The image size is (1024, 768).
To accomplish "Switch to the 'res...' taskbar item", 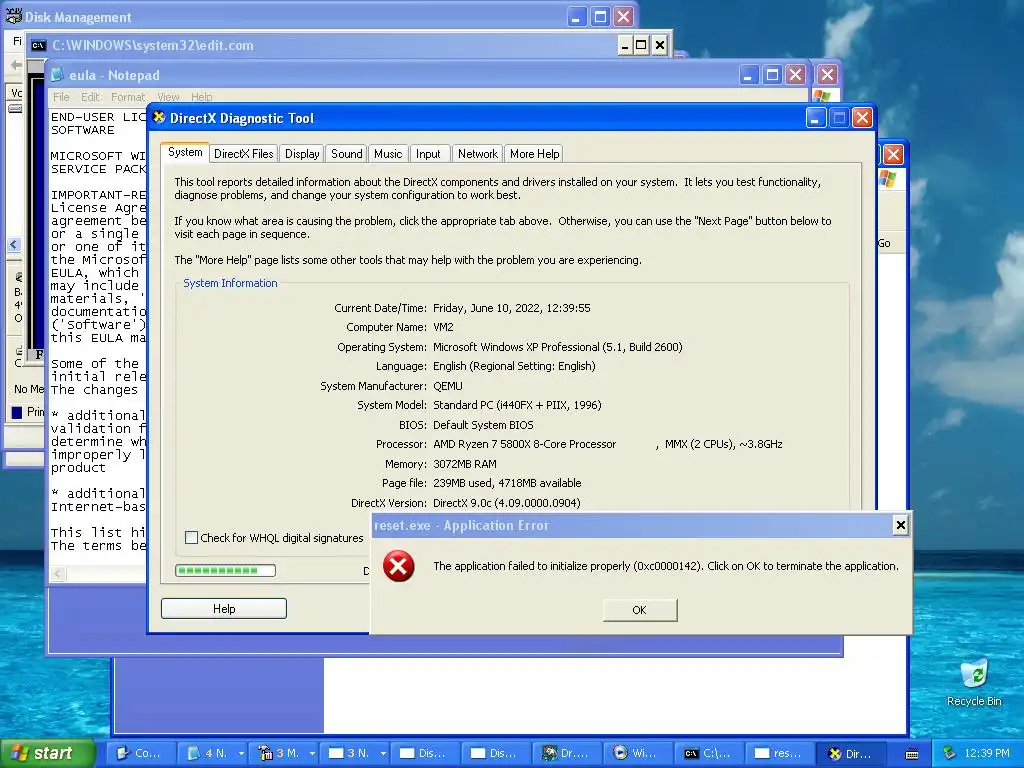I will [x=780, y=753].
